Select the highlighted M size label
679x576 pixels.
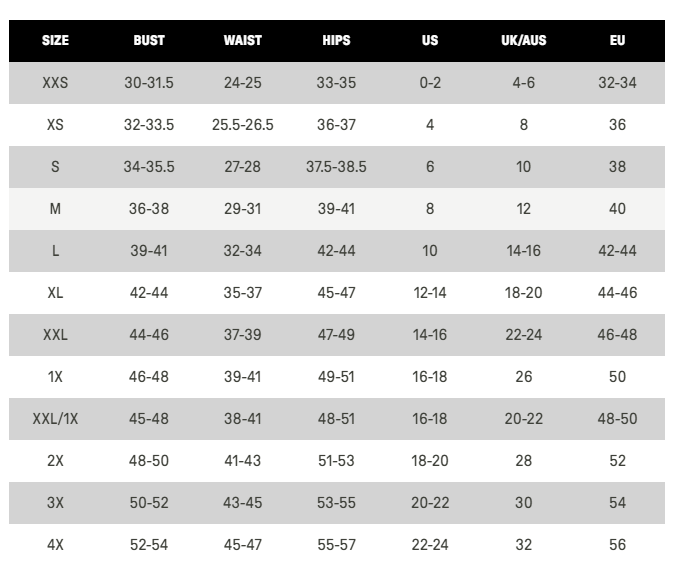coord(55,209)
